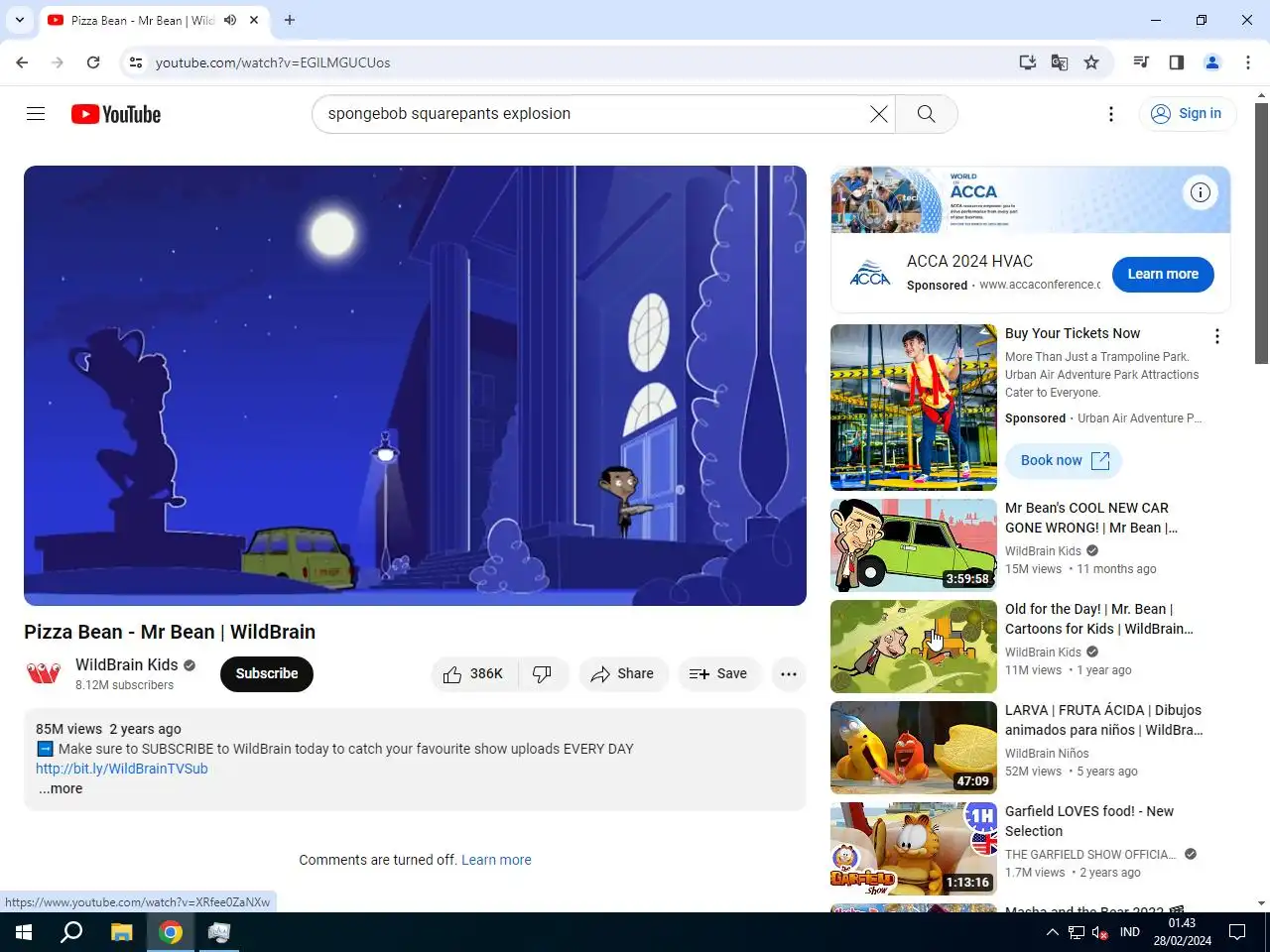Share the Pizza Bean video
This screenshot has width=1270, height=952.
(x=623, y=674)
